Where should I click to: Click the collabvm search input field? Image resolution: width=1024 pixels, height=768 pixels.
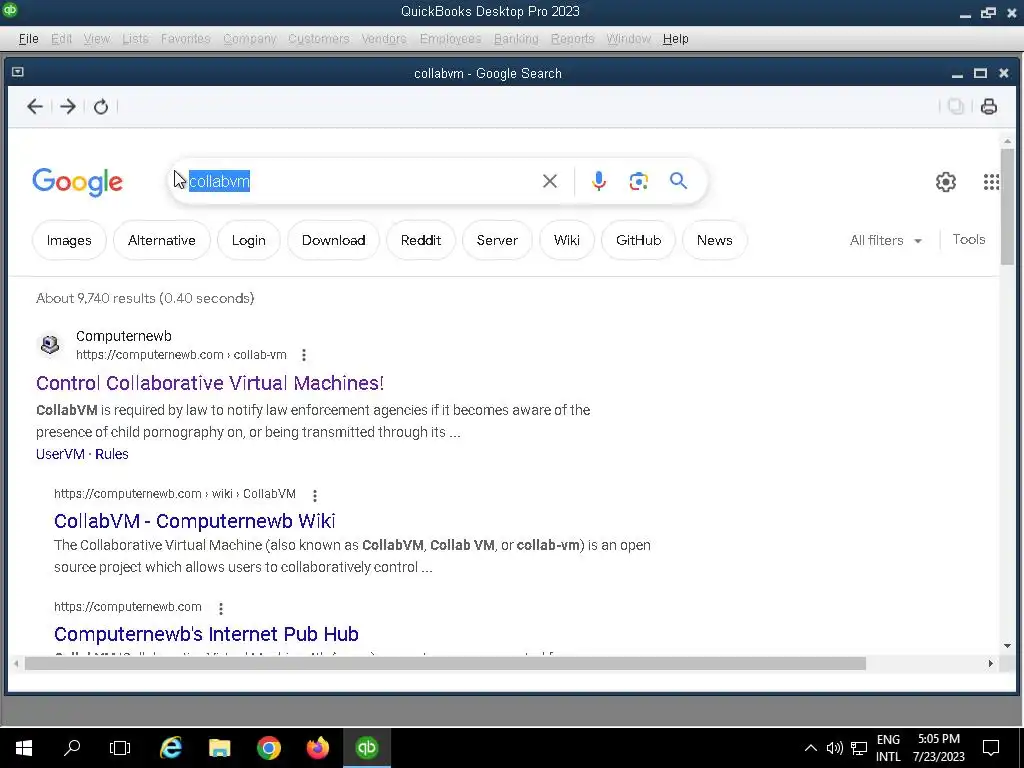point(359,181)
